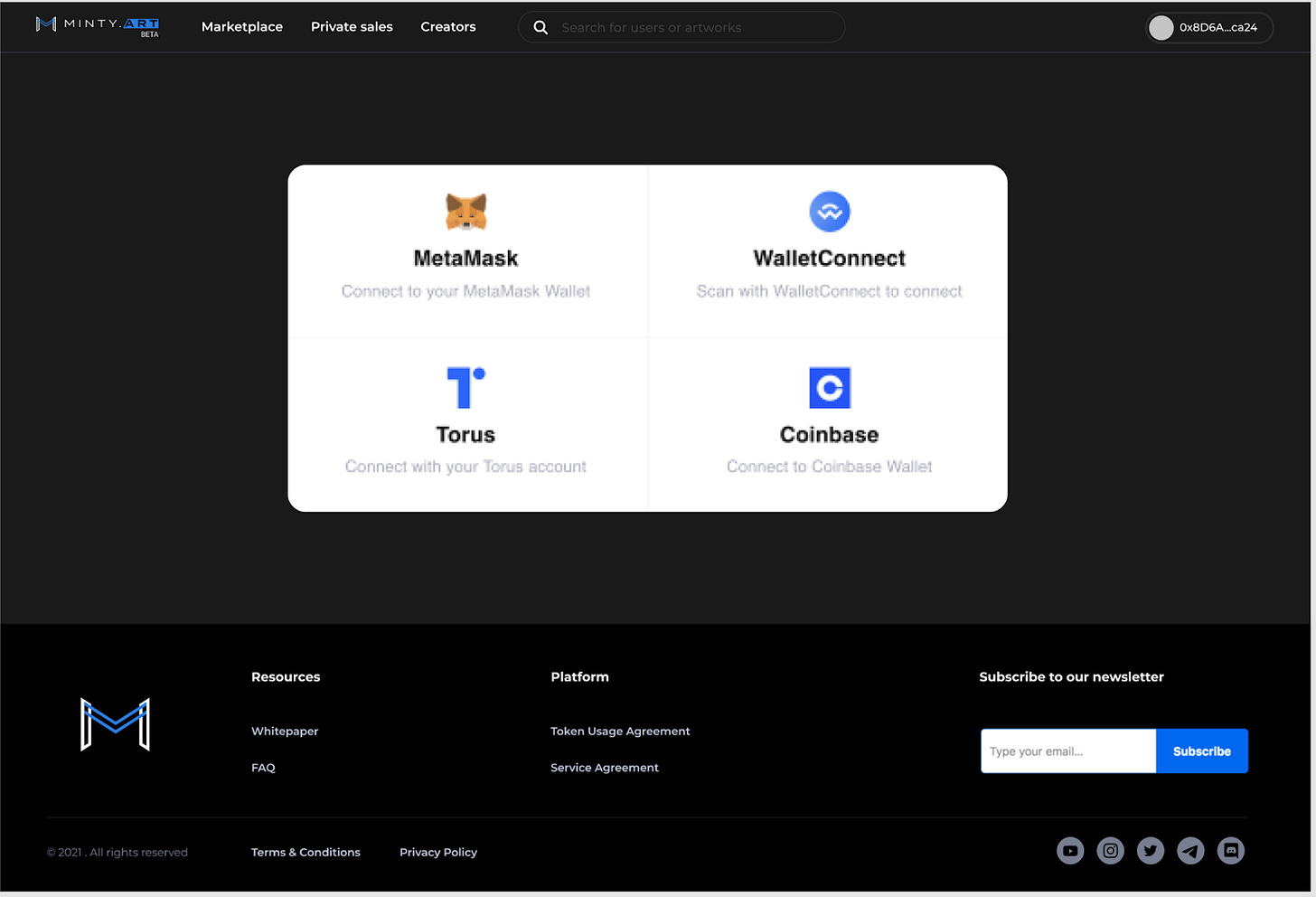Open the Whitepaper link
Image resolution: width=1316 pixels, height=897 pixels.
coord(285,731)
